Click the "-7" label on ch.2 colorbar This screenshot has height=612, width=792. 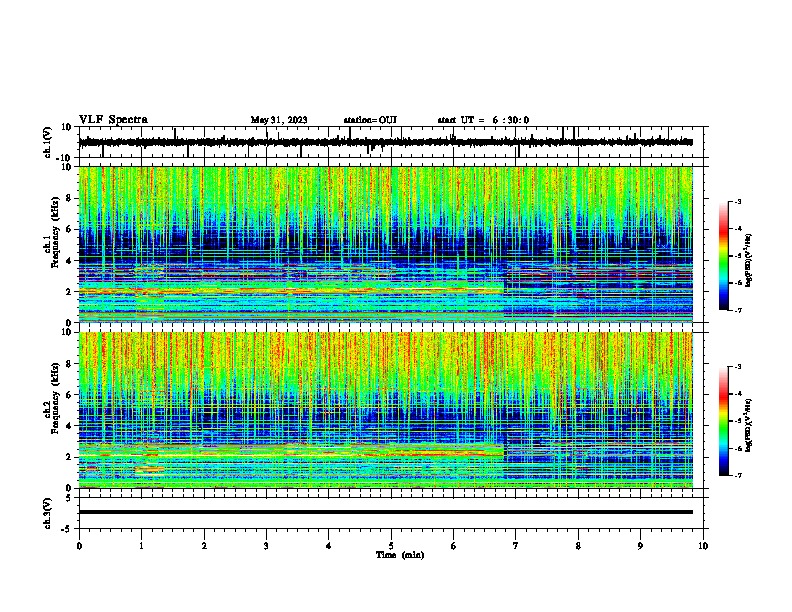coord(737,475)
